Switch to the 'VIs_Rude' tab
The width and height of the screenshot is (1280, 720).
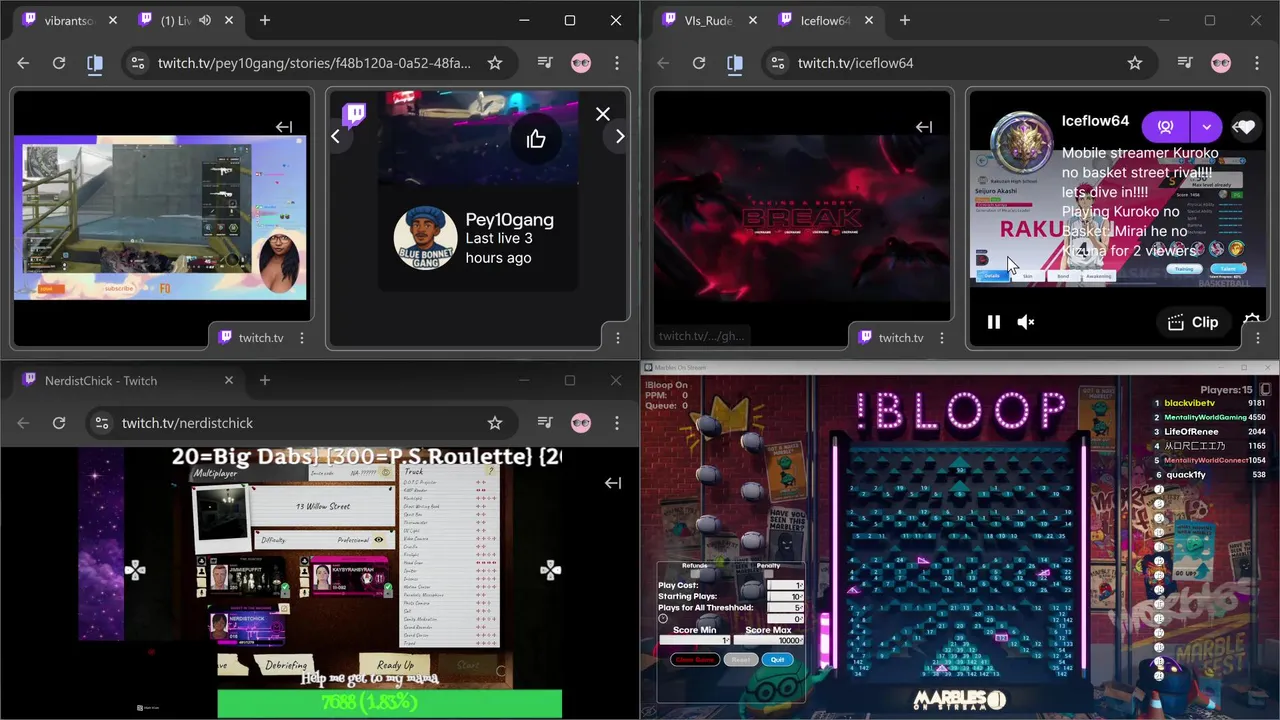pos(708,20)
